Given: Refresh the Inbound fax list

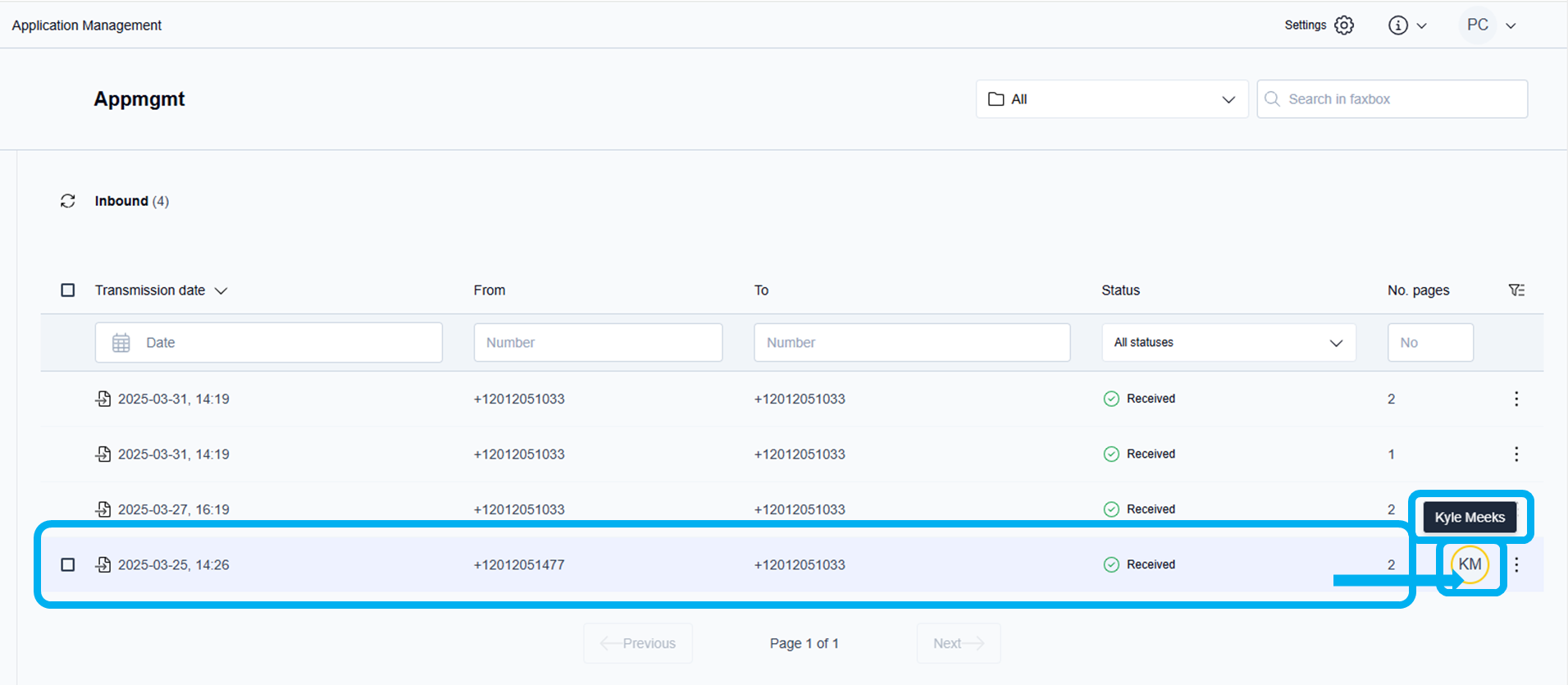Looking at the screenshot, I should click(x=68, y=201).
